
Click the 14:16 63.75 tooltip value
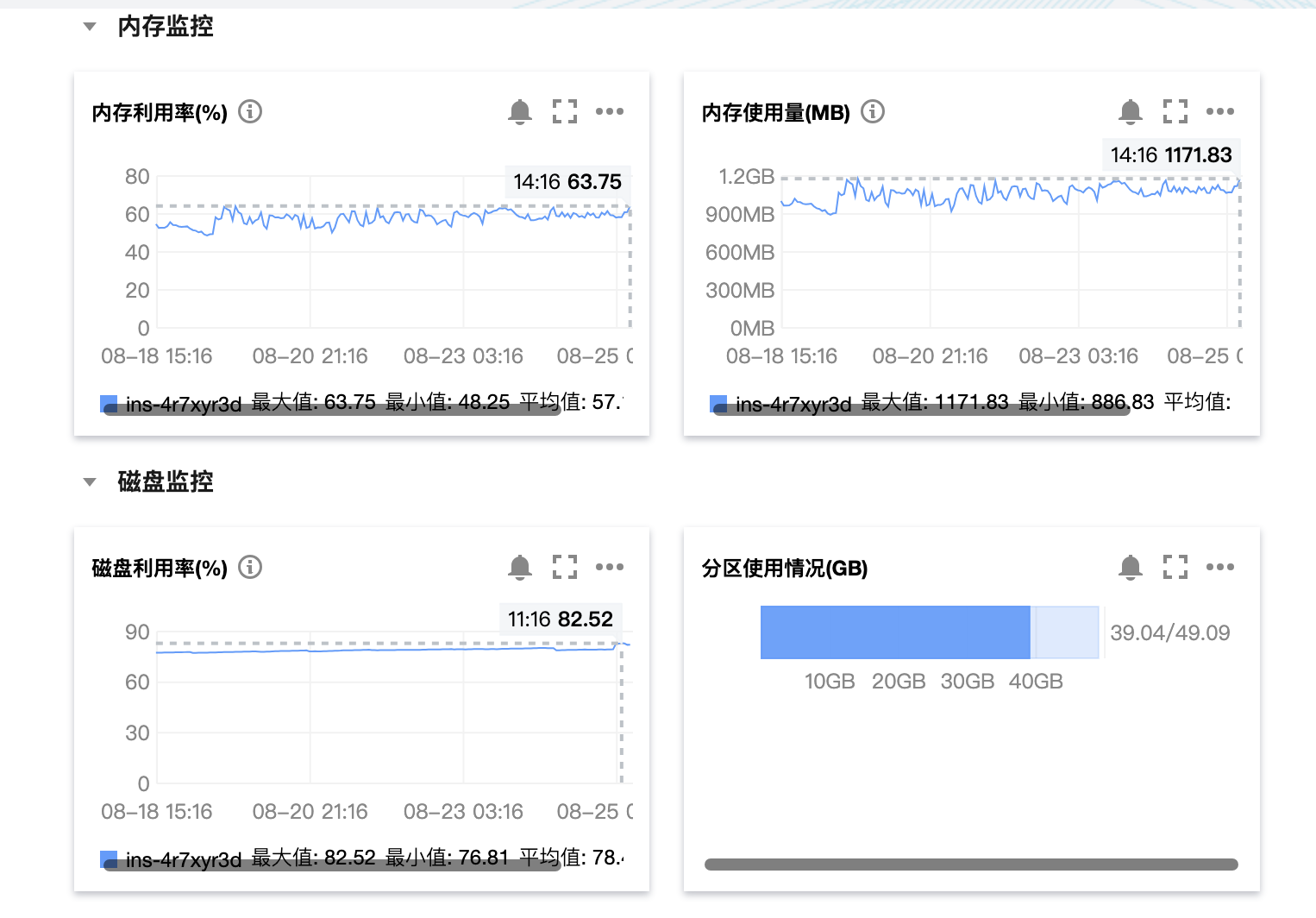click(x=567, y=182)
